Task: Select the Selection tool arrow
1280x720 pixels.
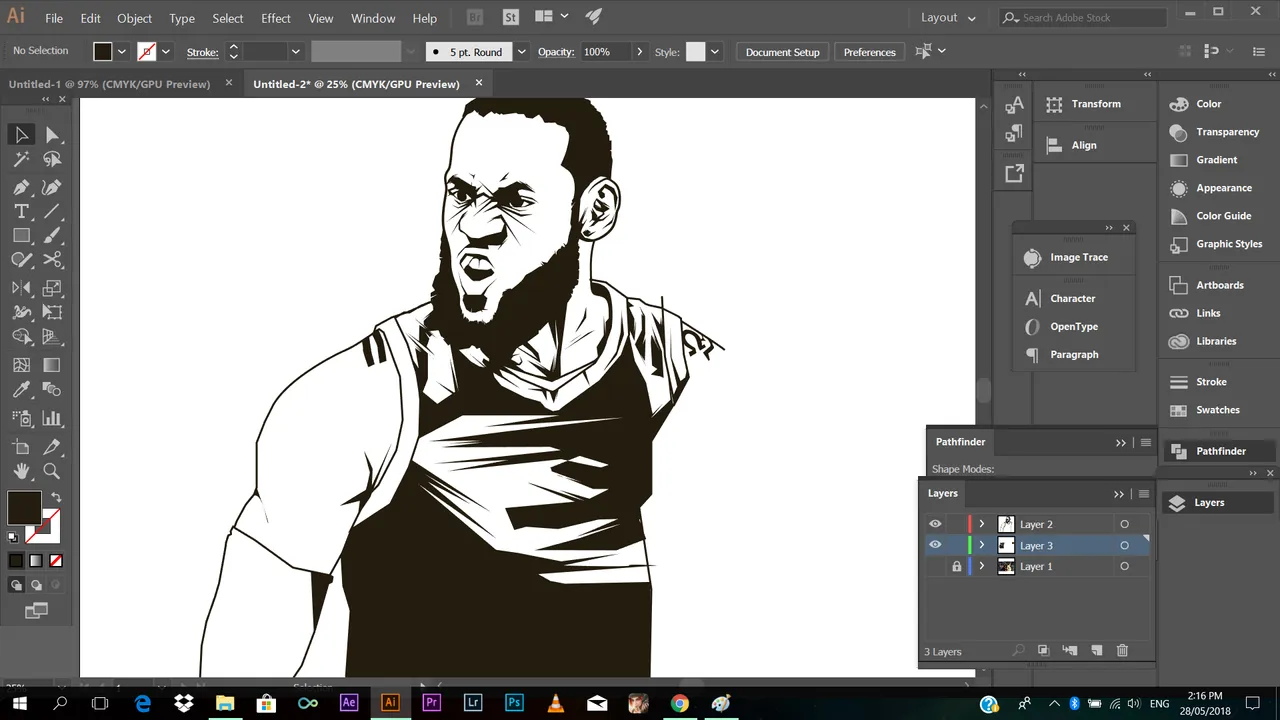Action: coord(21,135)
